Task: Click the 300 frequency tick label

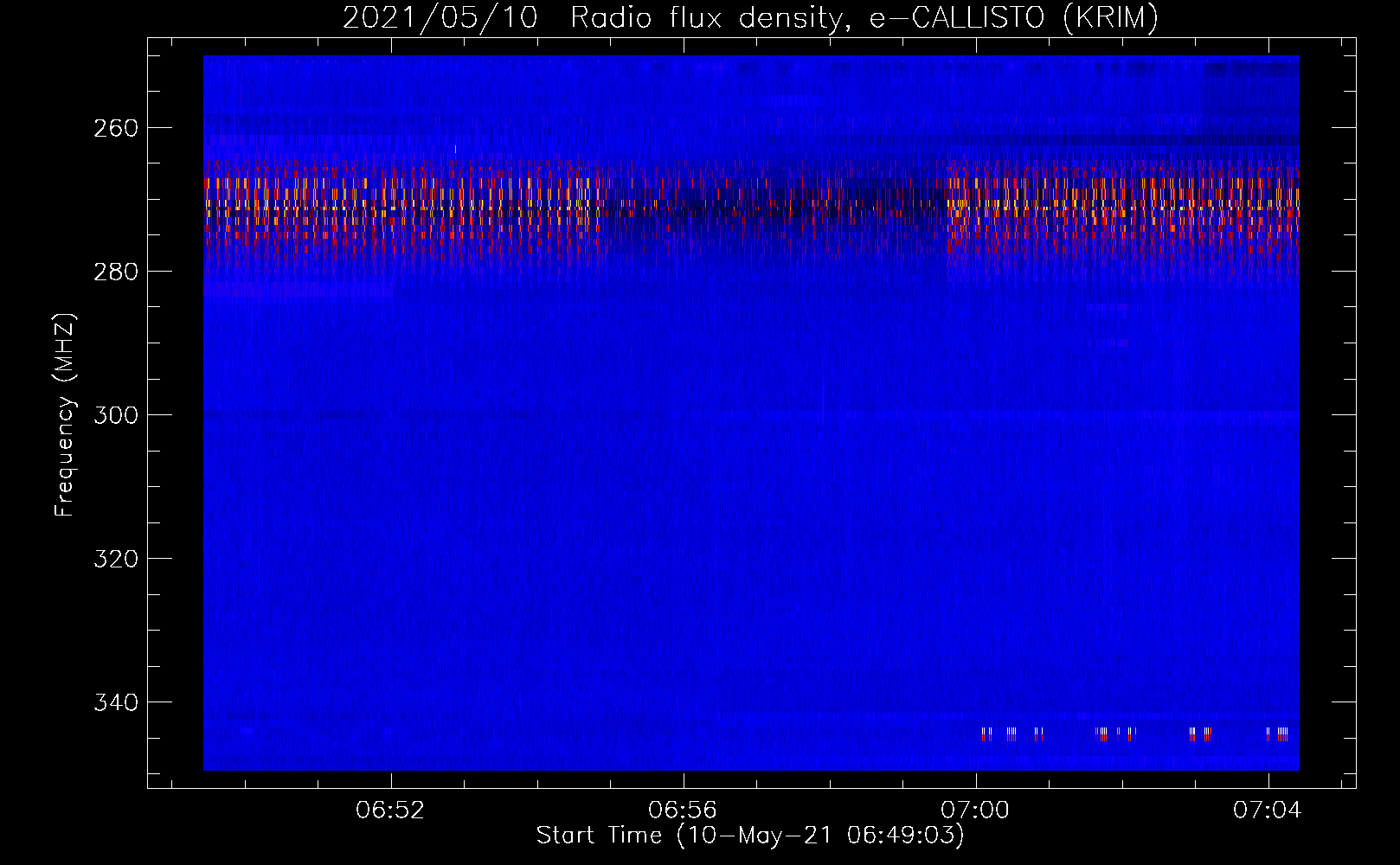Action: 116,415
